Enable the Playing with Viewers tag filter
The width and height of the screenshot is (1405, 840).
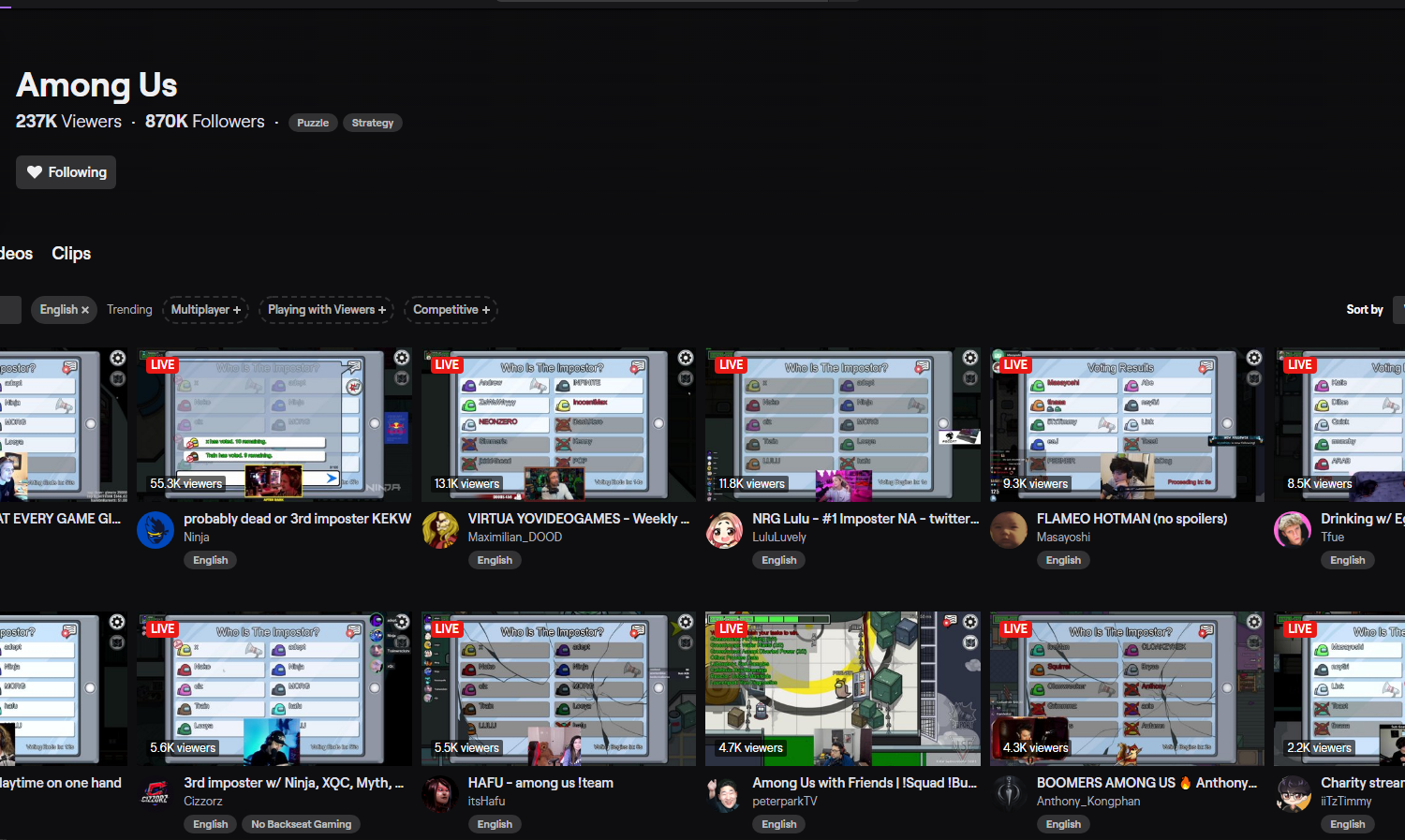pyautogui.click(x=326, y=310)
